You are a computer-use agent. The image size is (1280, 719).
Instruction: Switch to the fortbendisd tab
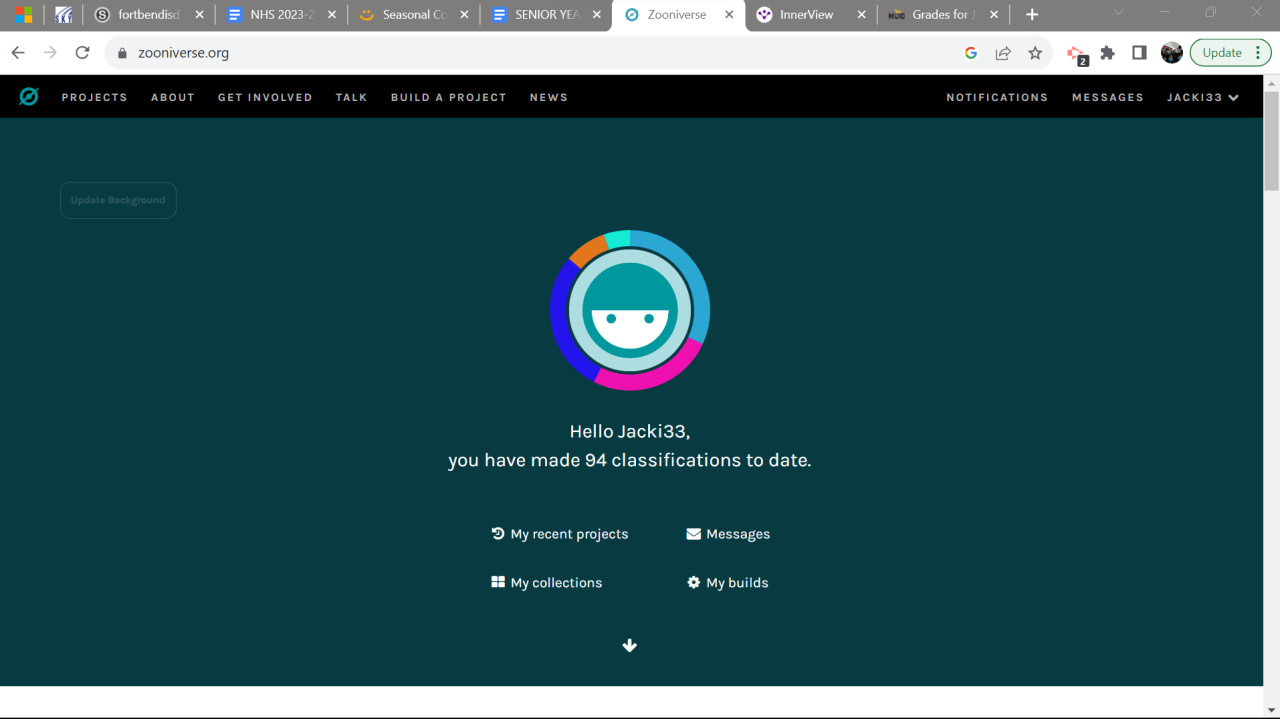[x=148, y=15]
